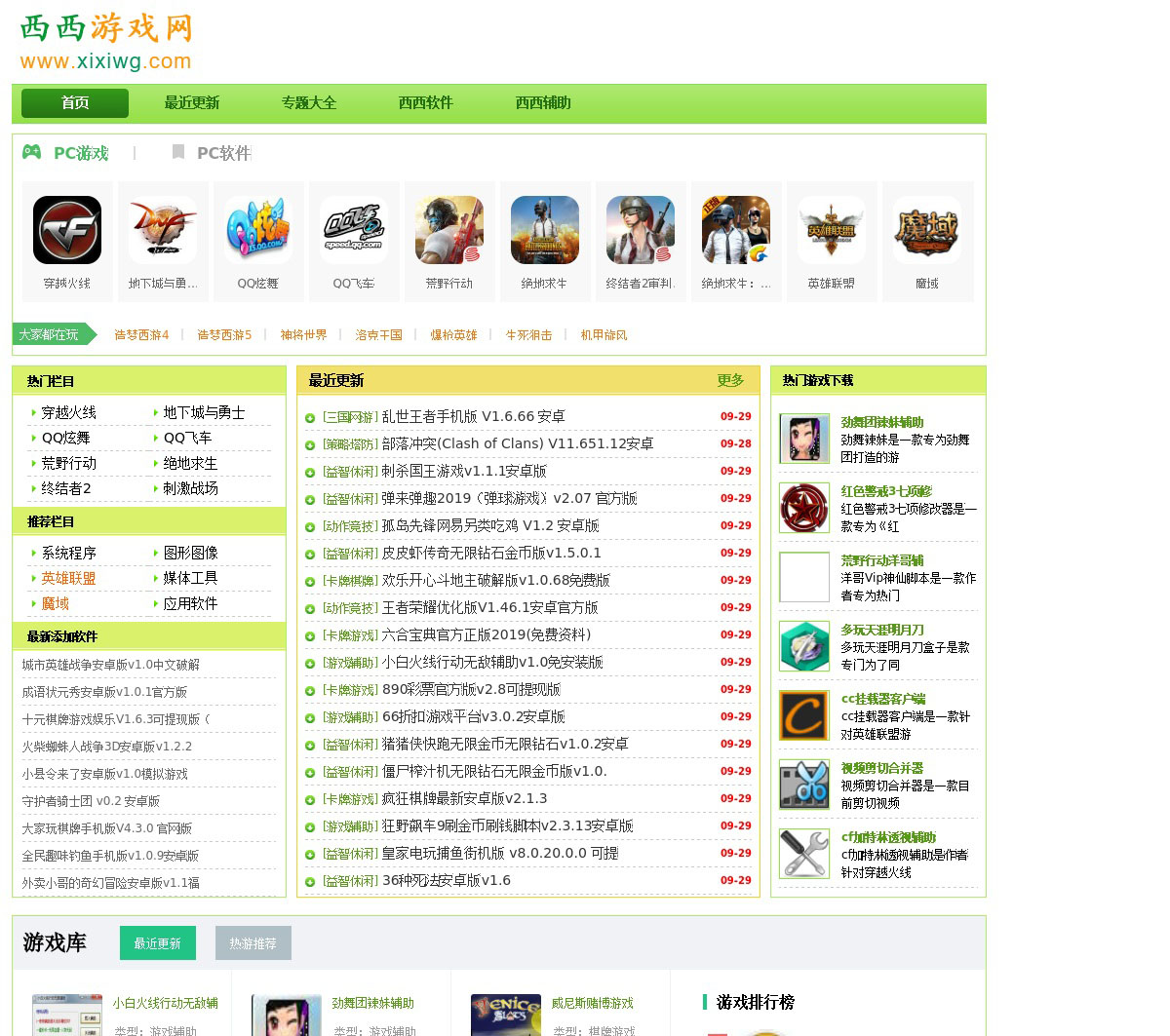
Task: Open the 小白火线行动无敌辅助 library thumbnail
Action: coord(67,1015)
